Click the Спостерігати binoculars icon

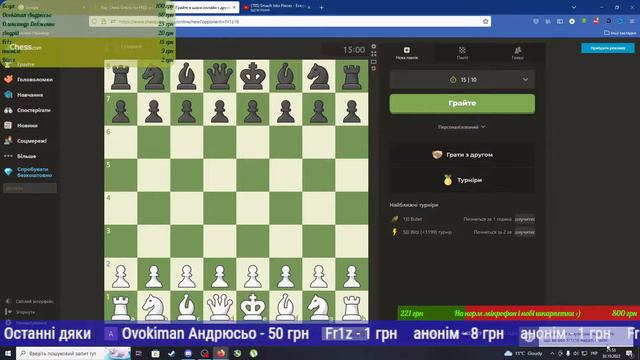(x=8, y=110)
